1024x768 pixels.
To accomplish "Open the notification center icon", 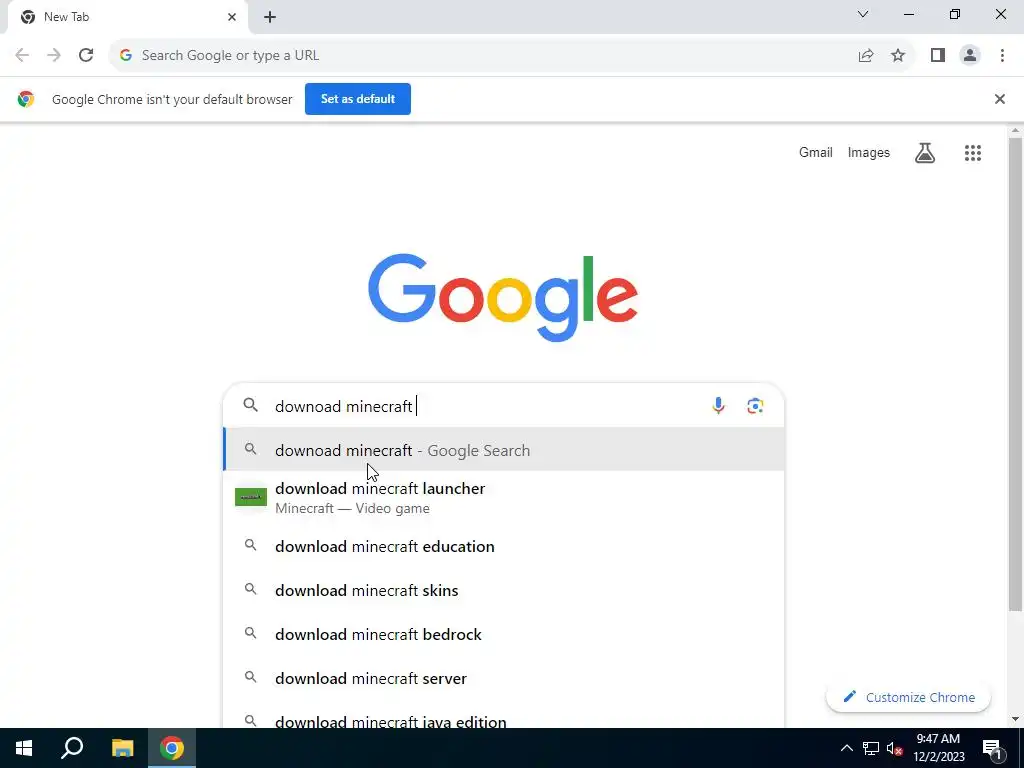I will [x=993, y=748].
